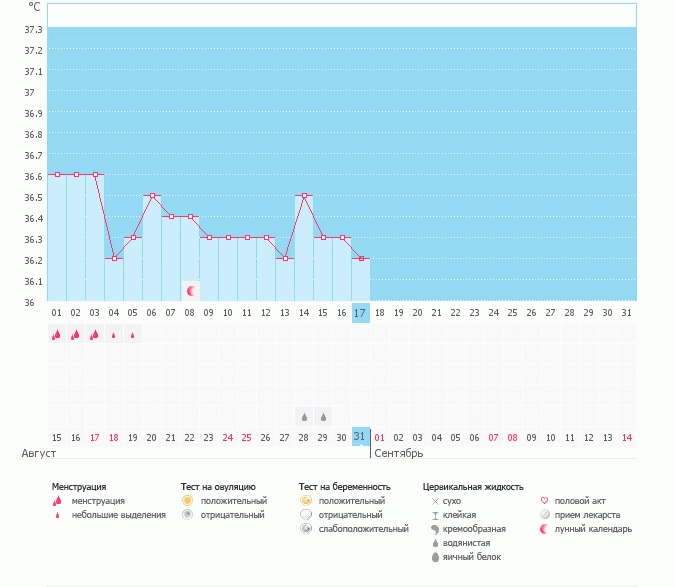675x587 pixels.
Task: Click the light discharge drop under cycle day 04
Action: 114,335
